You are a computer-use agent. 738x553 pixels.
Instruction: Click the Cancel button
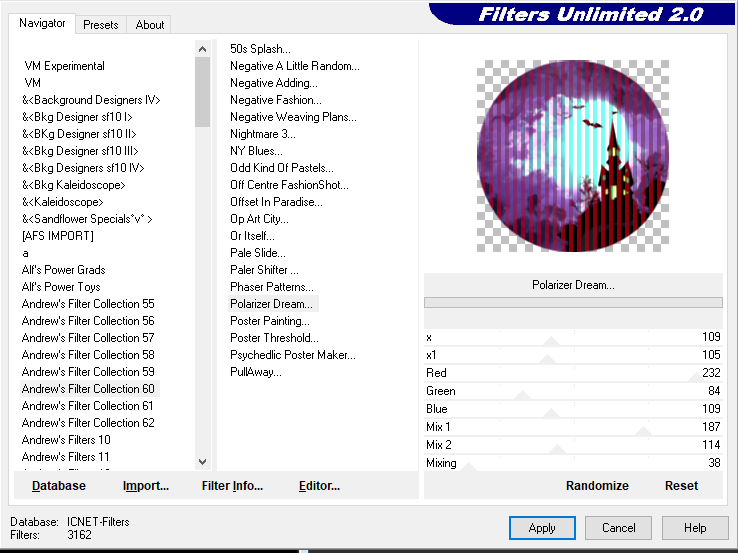pyautogui.click(x=618, y=528)
